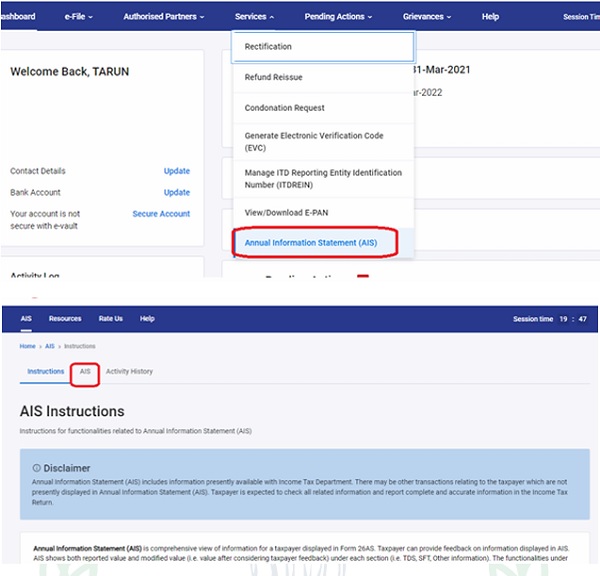Switch to the AIS tab
600x576 pixels.
(x=85, y=371)
